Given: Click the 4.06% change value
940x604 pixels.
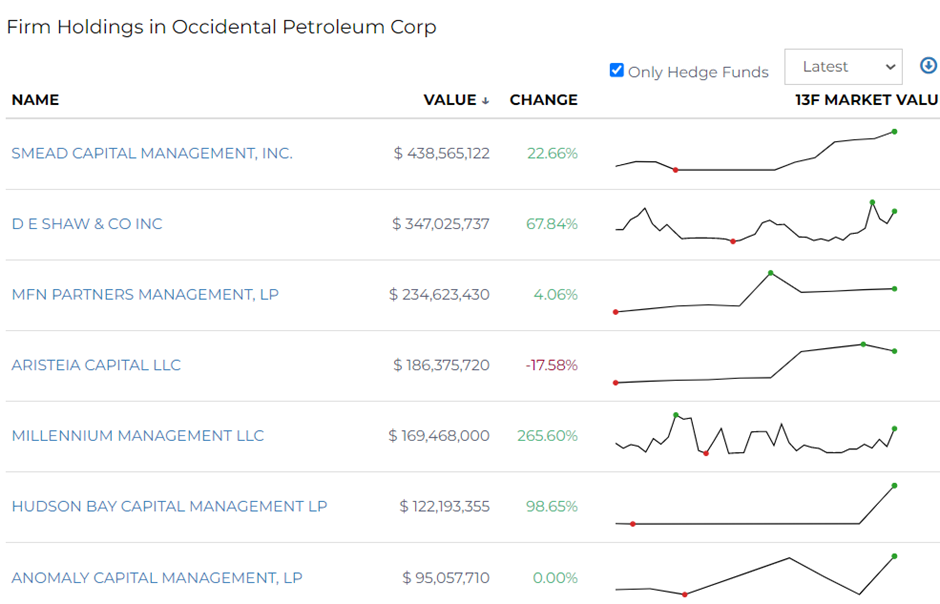Looking at the screenshot, I should click(x=555, y=295).
